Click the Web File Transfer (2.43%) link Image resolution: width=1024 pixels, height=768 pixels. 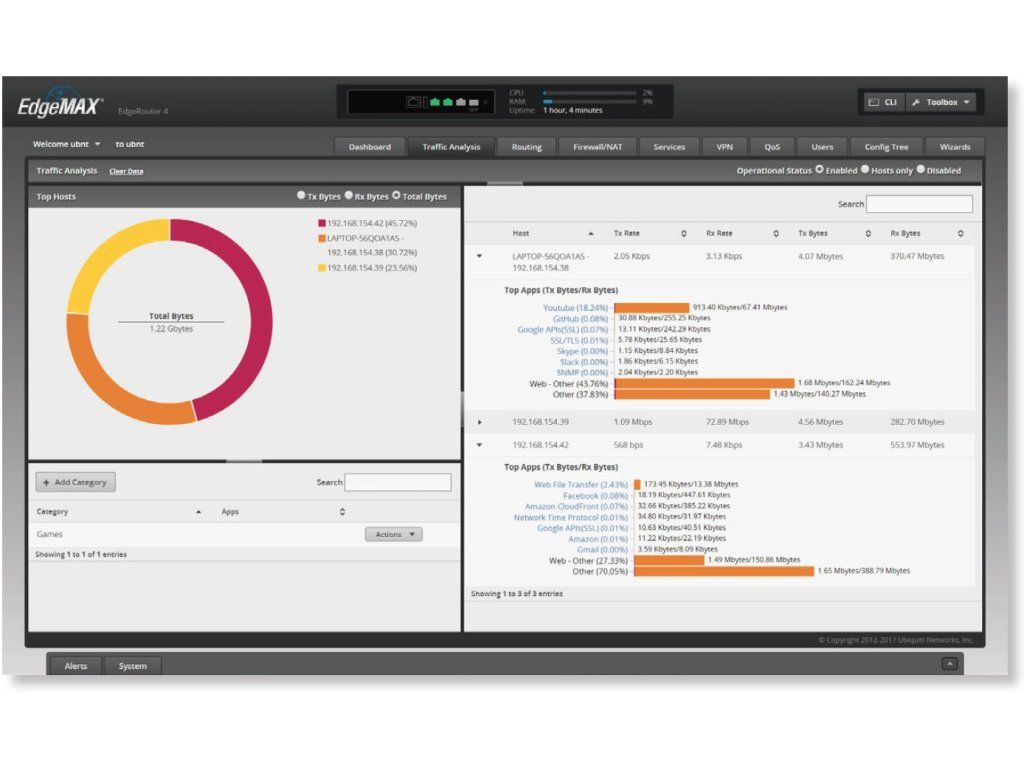click(x=581, y=485)
